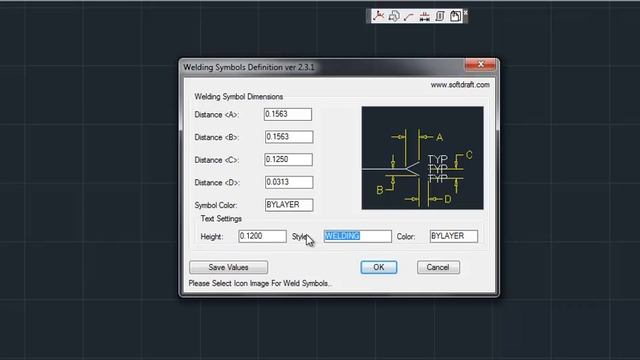Click the www.softdraft.com text
This screenshot has height=360, width=640.
(x=460, y=85)
